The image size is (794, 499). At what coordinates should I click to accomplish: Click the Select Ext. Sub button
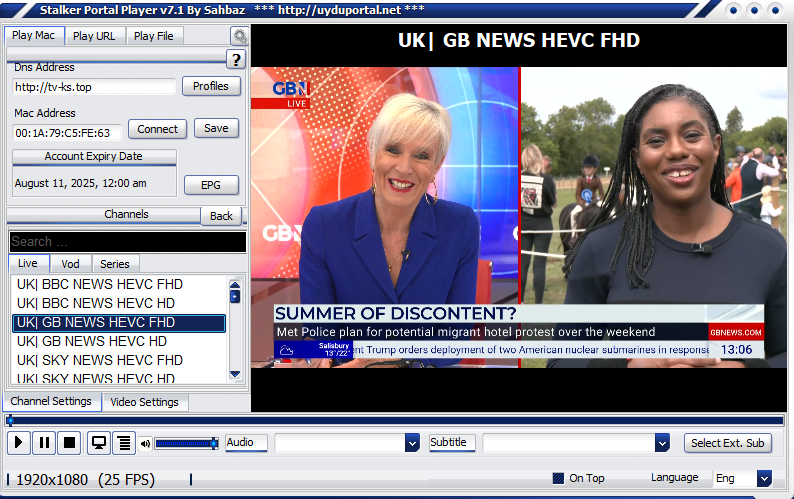(x=728, y=443)
